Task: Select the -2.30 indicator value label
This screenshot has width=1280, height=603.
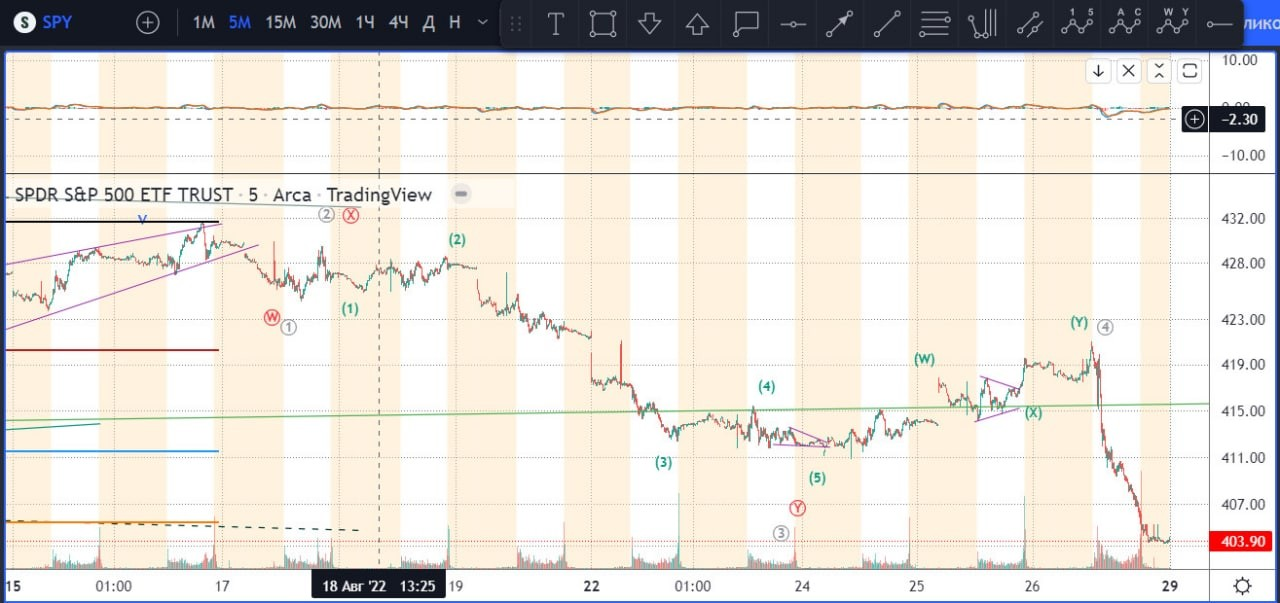Action: (x=1237, y=120)
